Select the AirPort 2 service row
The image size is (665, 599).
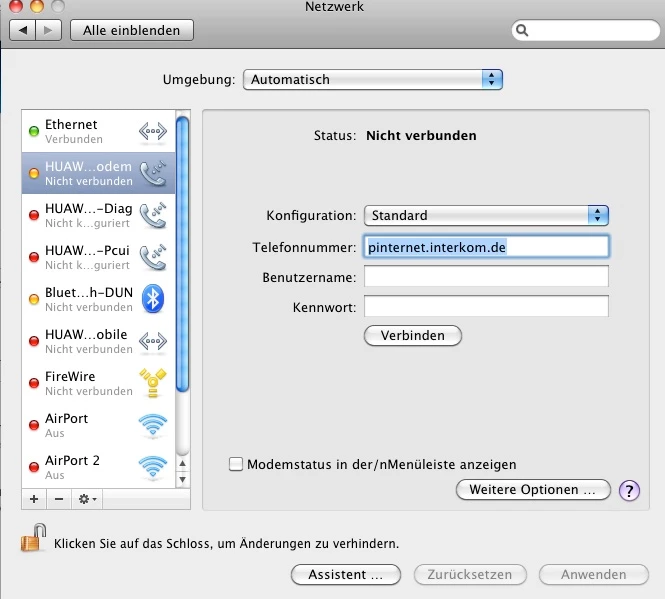(98, 467)
